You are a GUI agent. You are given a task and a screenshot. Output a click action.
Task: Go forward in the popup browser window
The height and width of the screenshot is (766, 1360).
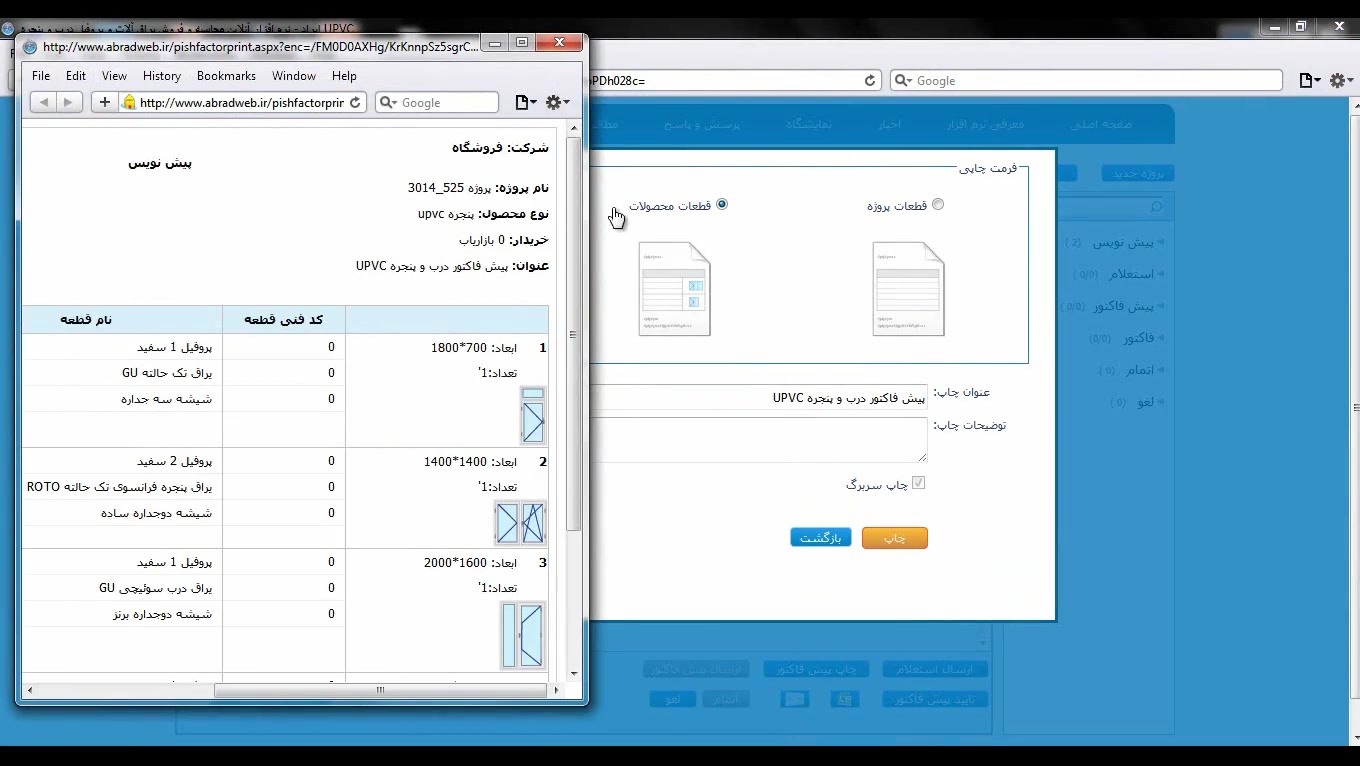coord(69,102)
